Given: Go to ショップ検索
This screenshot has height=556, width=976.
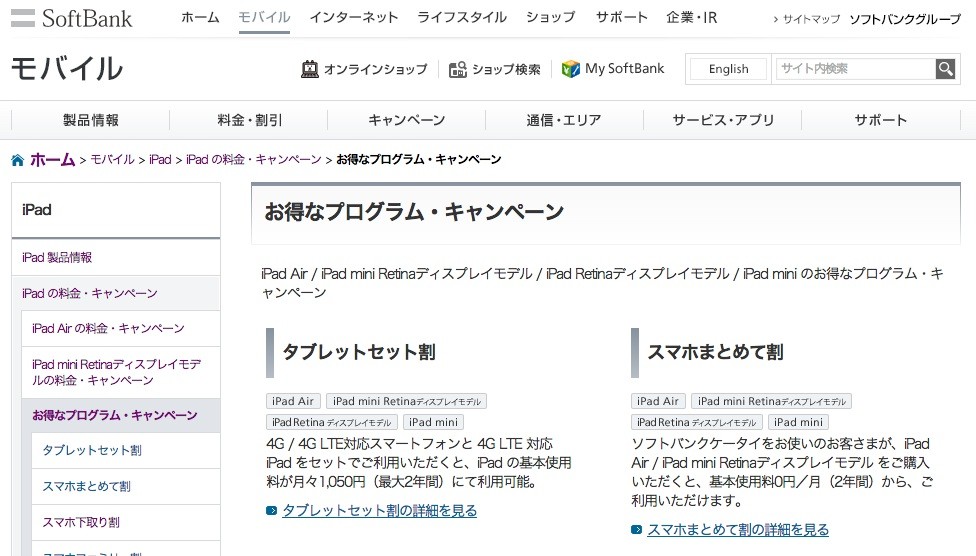Looking at the screenshot, I should click(505, 69).
